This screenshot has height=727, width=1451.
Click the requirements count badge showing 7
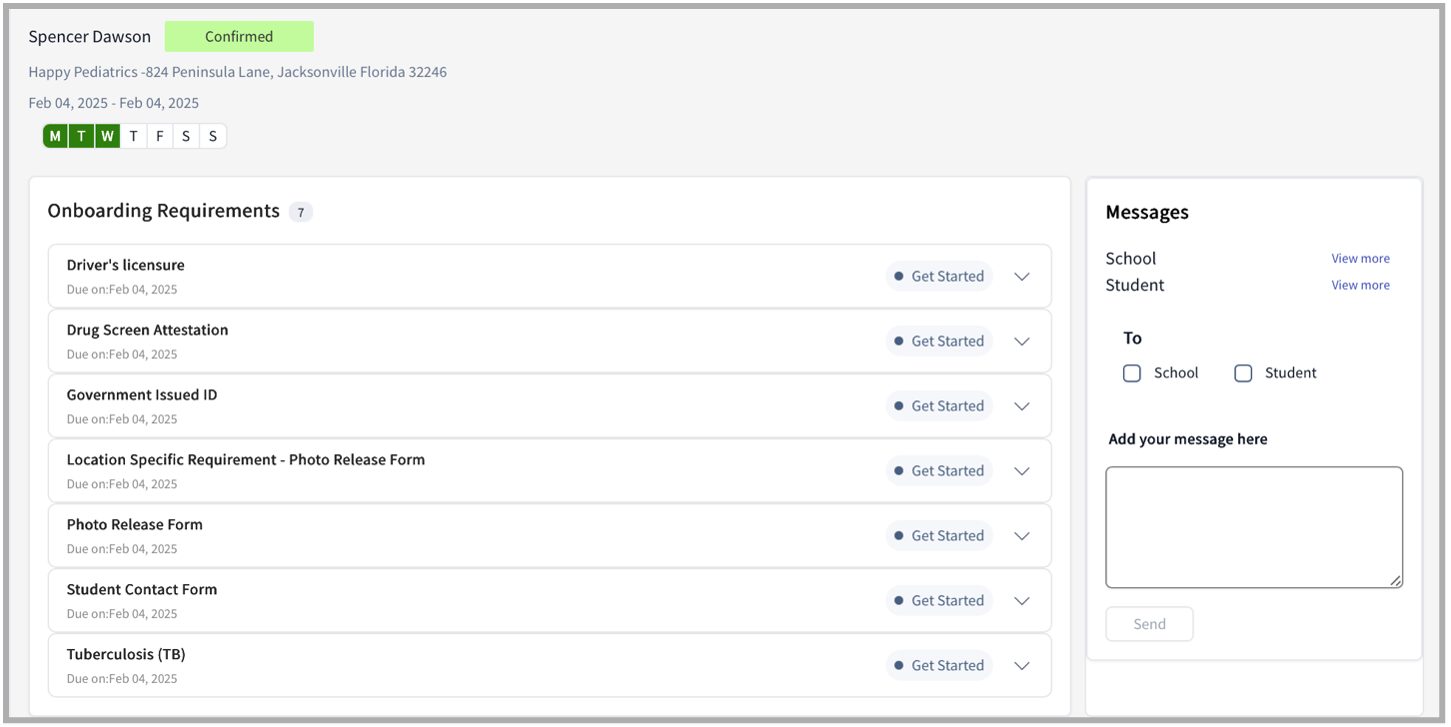(x=300, y=211)
